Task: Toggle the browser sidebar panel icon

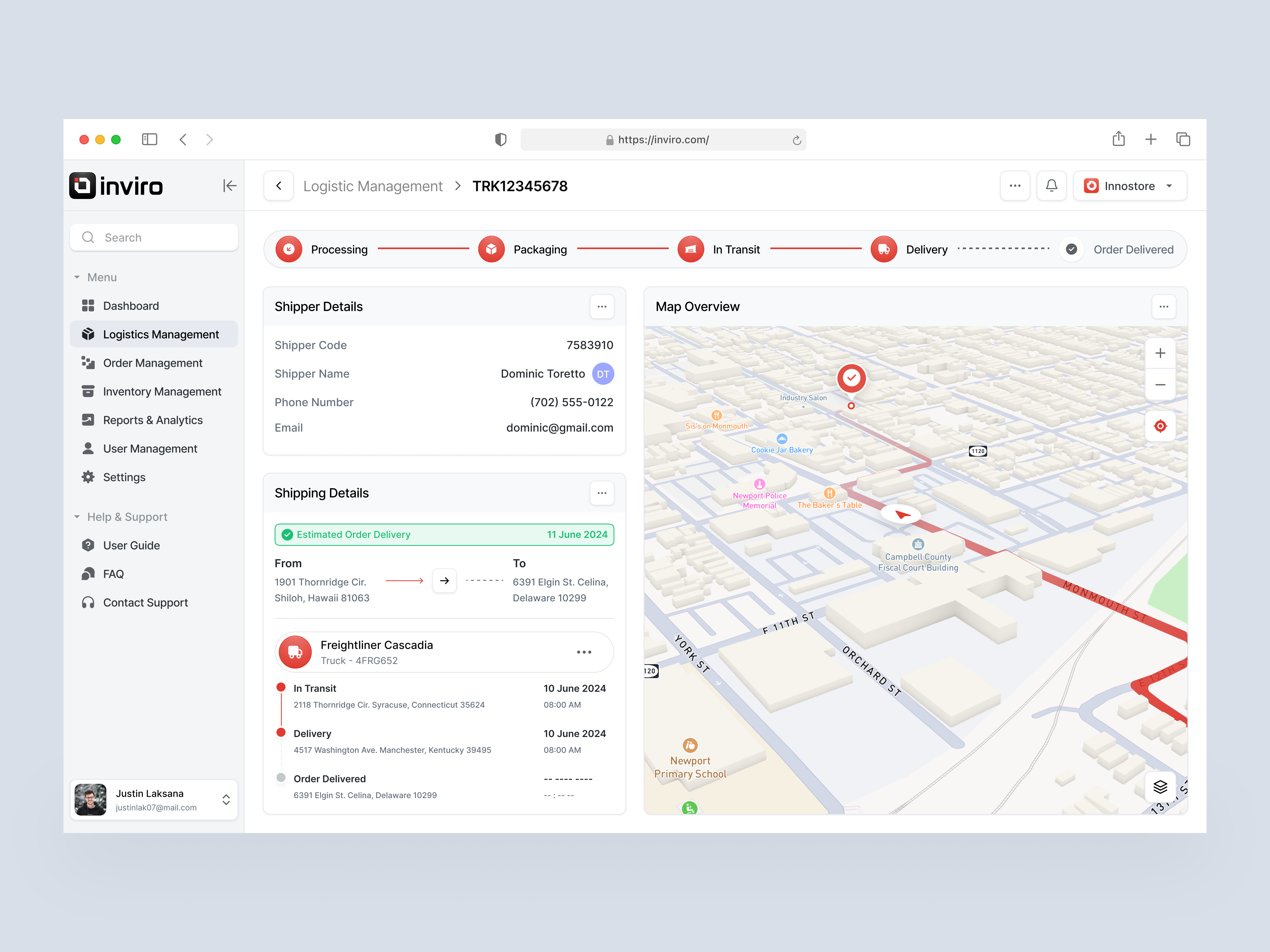Action: (x=149, y=139)
